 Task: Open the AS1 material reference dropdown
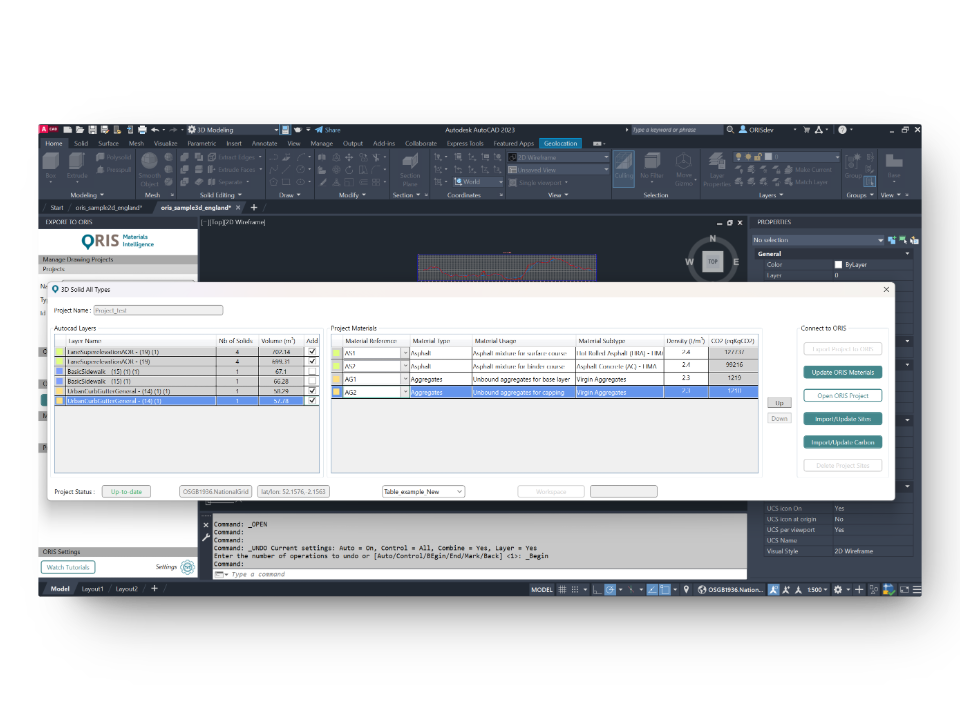pos(405,353)
